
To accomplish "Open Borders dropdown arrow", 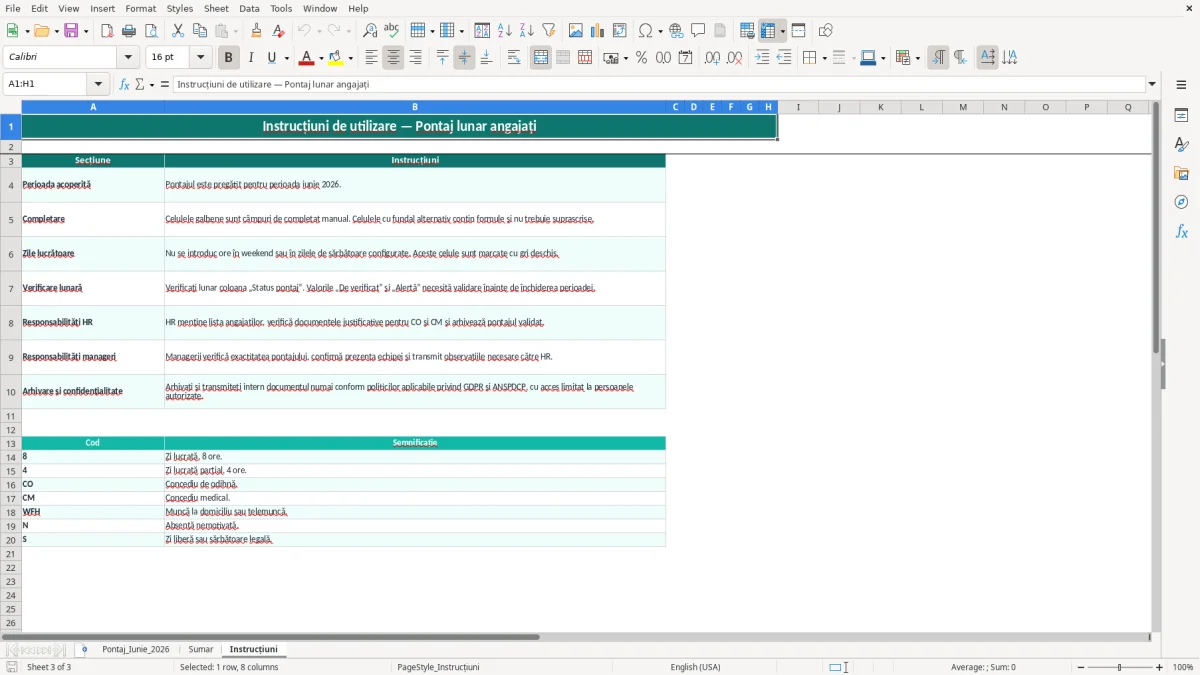I will (823, 58).
